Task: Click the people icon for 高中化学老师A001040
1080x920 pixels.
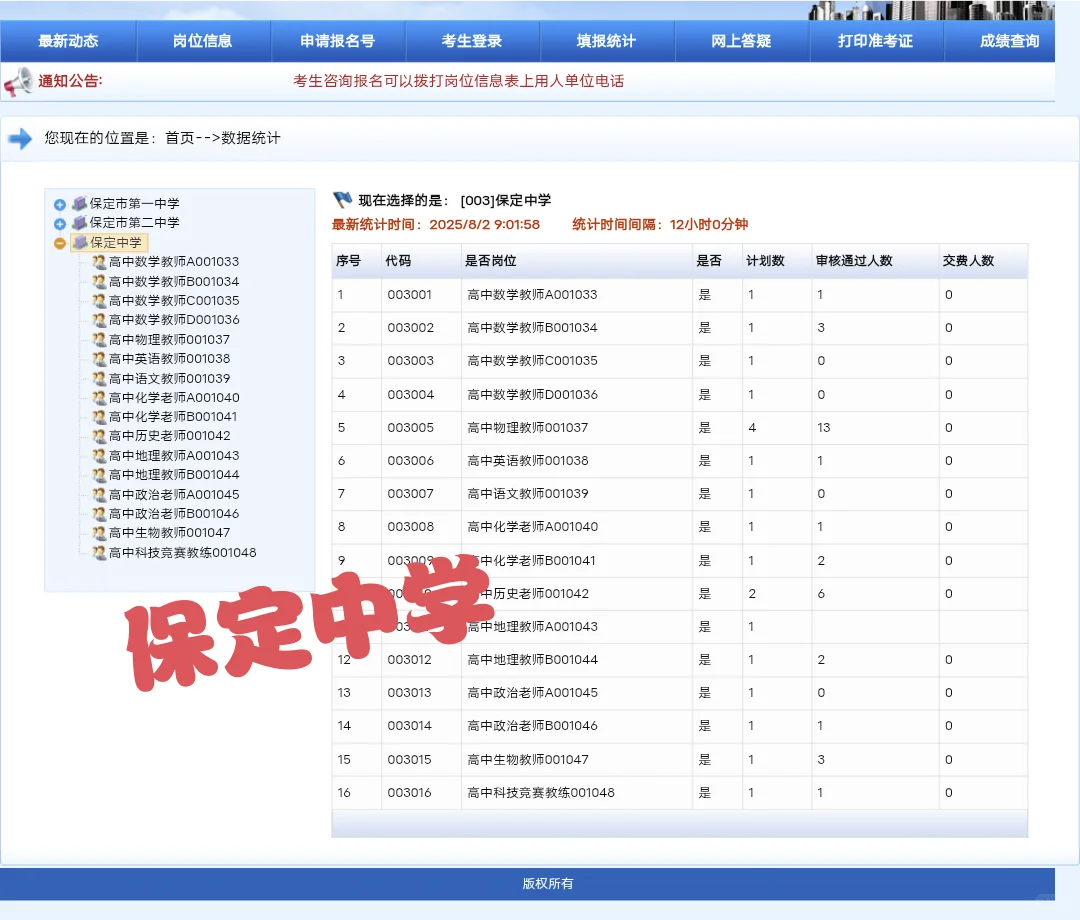Action: [x=99, y=398]
